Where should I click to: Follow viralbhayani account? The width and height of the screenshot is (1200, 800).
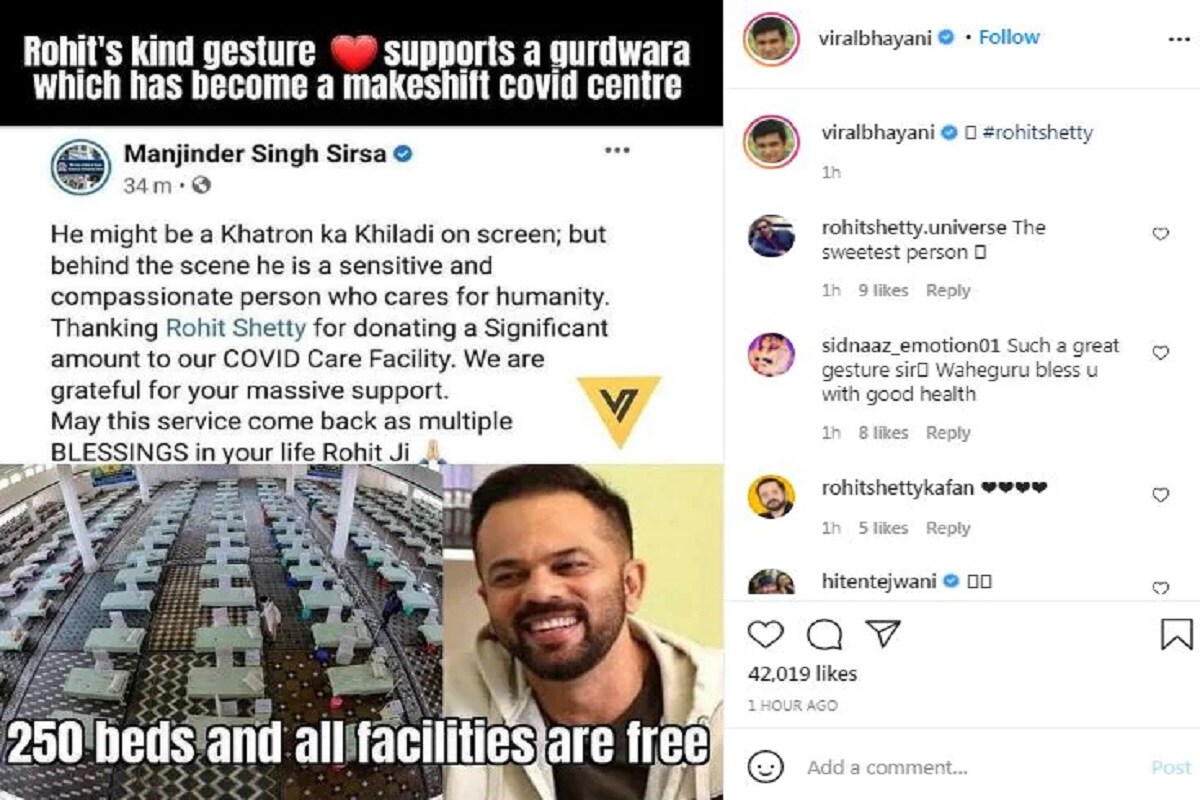[1009, 37]
